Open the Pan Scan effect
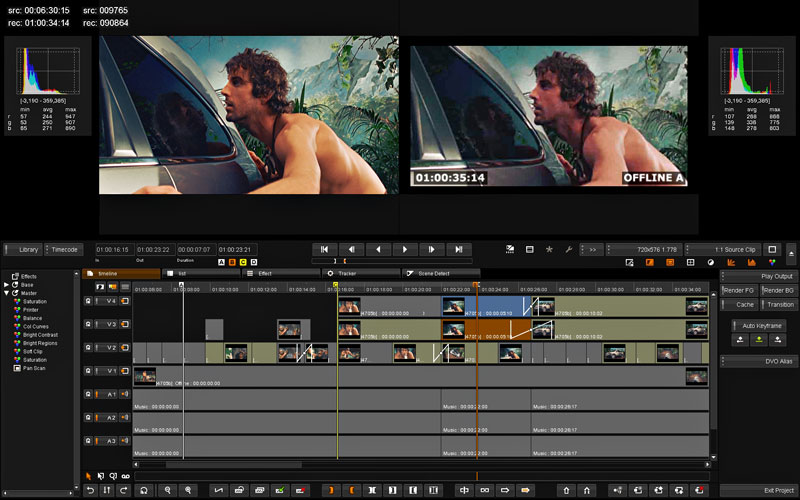 coord(34,368)
